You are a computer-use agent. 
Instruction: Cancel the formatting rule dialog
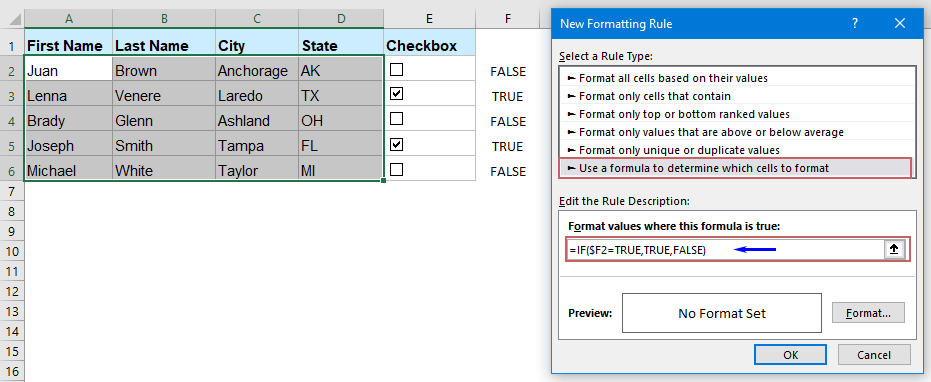(874, 355)
